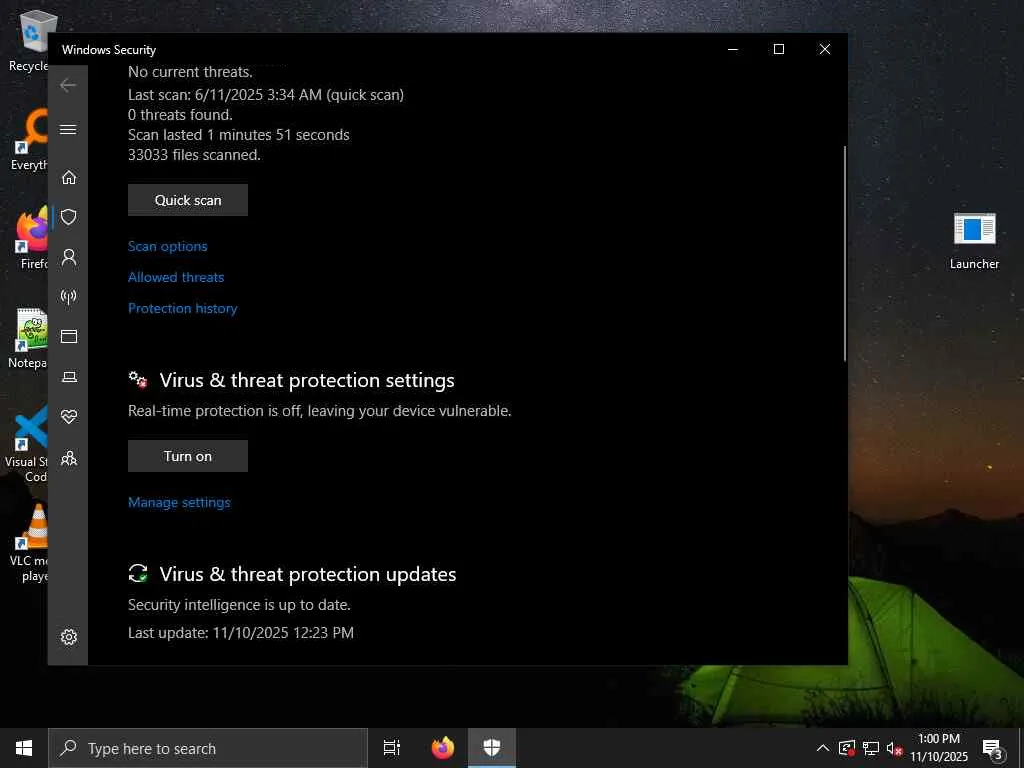The width and height of the screenshot is (1024, 768).
Task: Click the 'Last update: 11/10/2025 12:23 PM' text
Action: 241,633
